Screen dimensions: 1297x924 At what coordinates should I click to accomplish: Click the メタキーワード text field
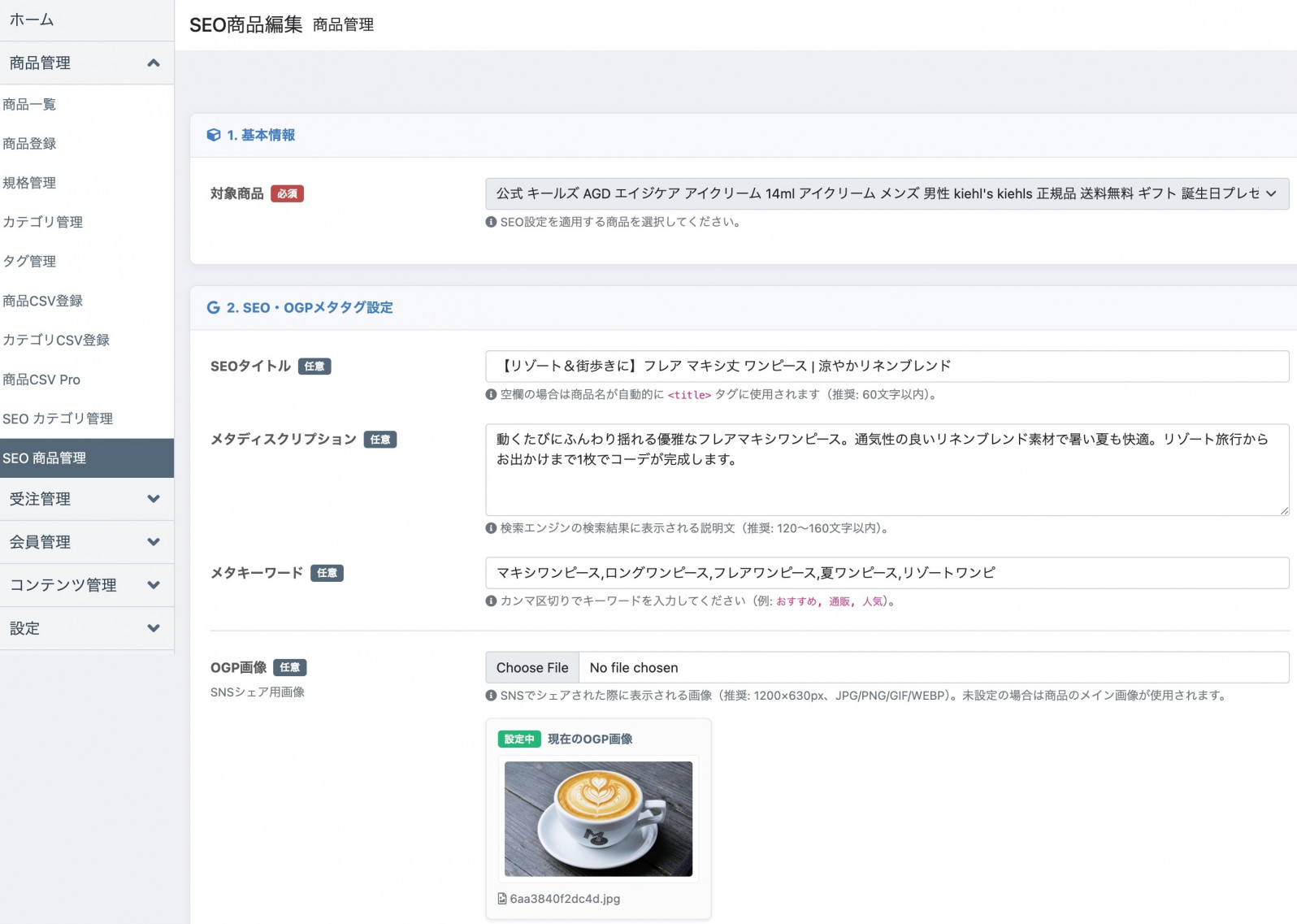click(887, 573)
